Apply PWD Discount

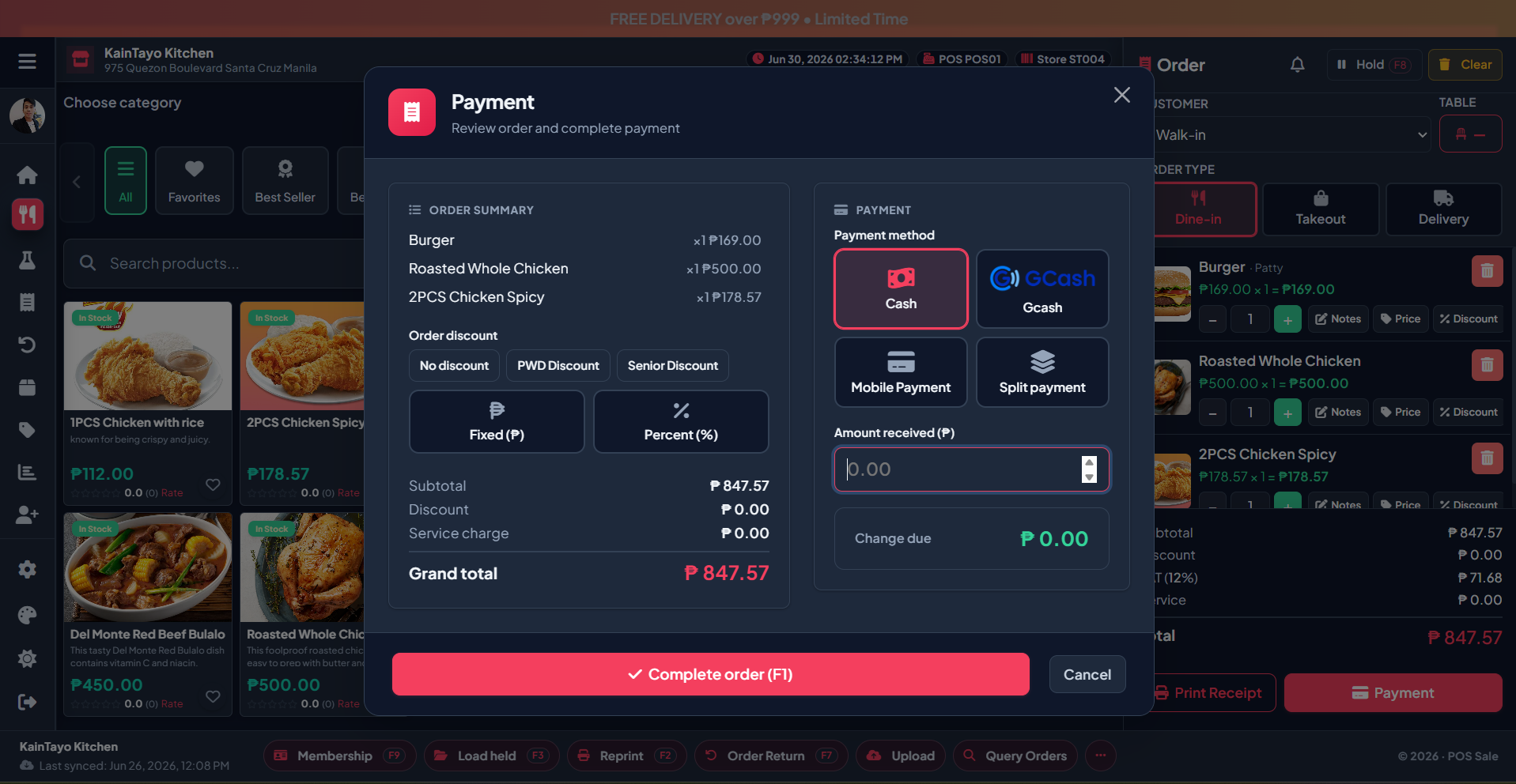tap(558, 366)
